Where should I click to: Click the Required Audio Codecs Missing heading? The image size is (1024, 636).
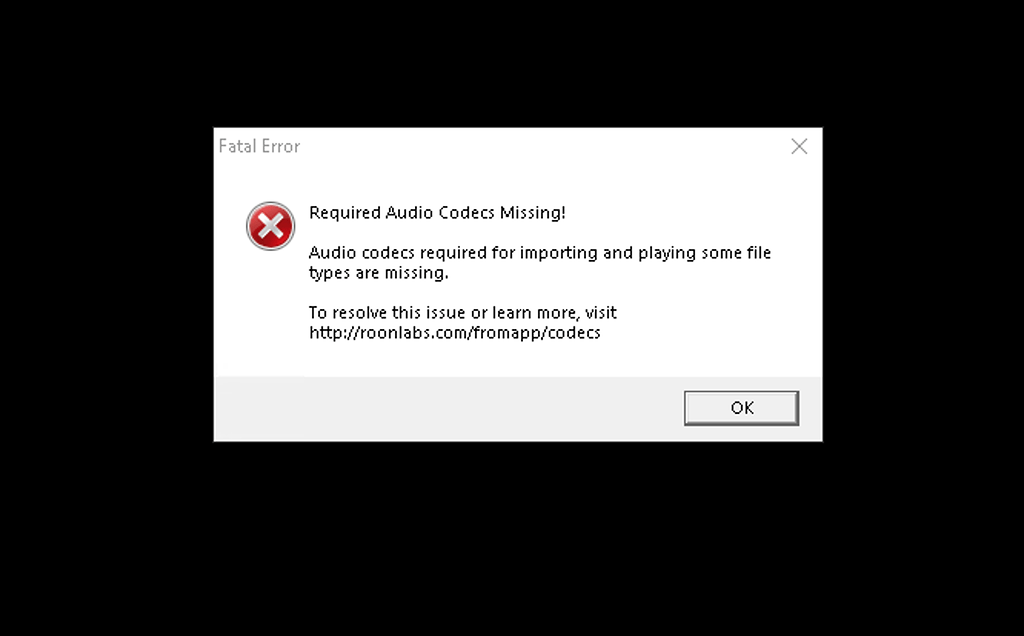437,213
